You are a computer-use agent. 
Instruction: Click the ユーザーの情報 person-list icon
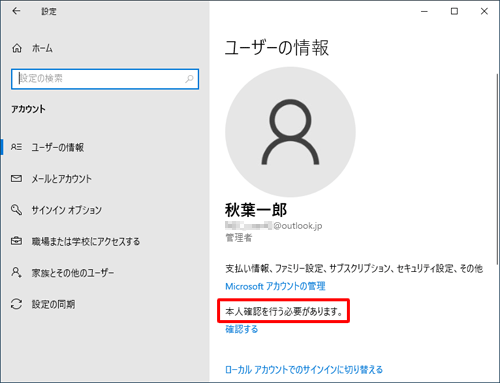pos(16,147)
